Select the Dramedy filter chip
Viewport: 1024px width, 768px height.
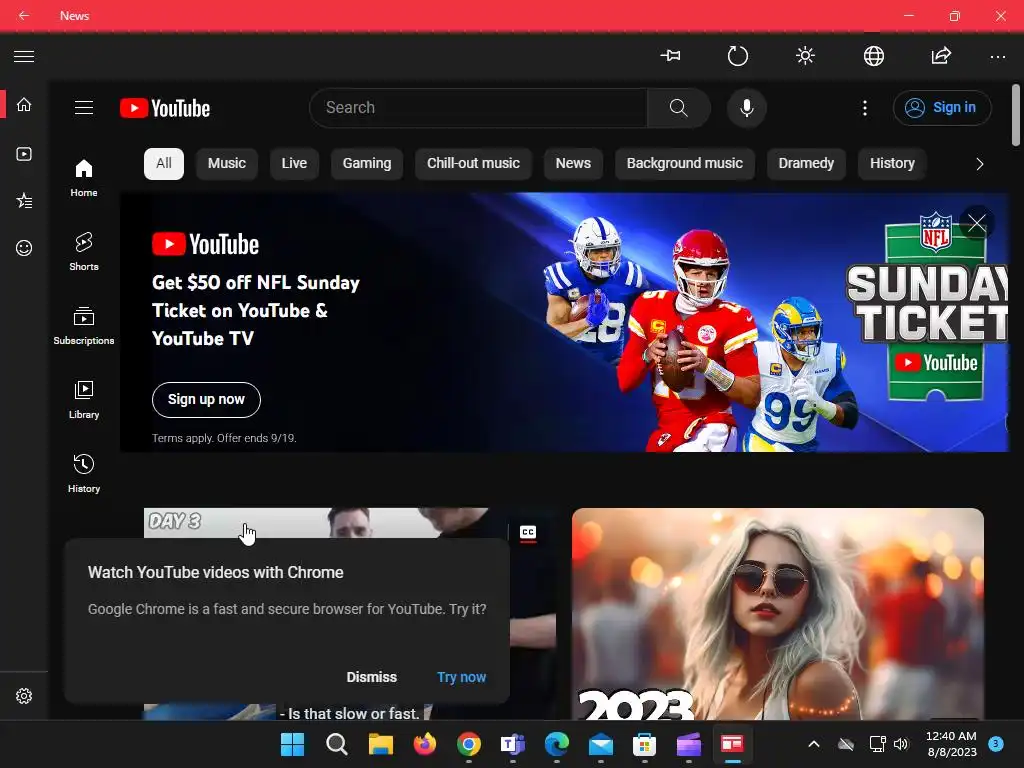click(806, 163)
